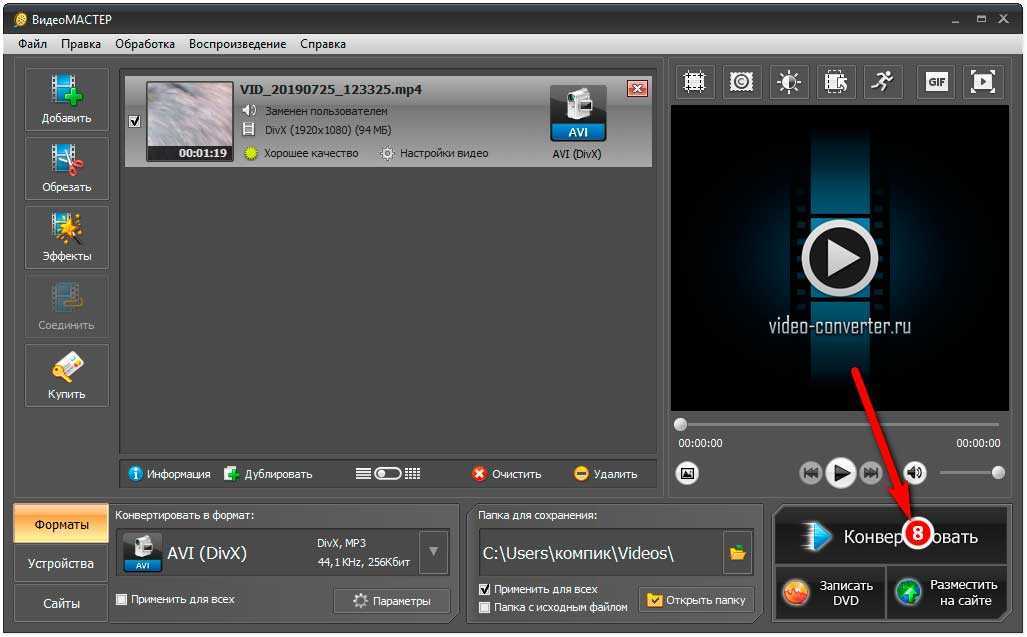Mute the preview volume speaker
The image size is (1027, 637).
[x=915, y=473]
